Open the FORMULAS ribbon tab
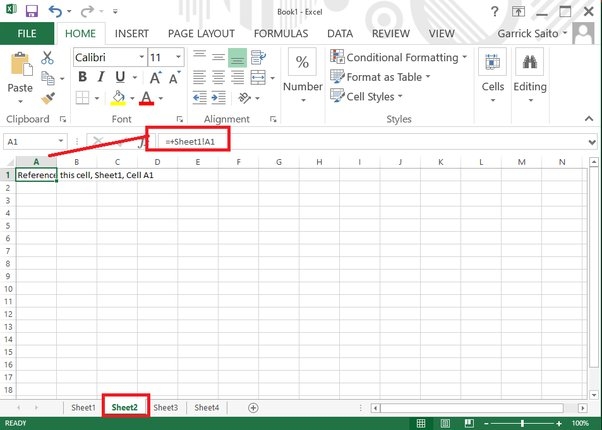602x430 pixels. click(281, 33)
